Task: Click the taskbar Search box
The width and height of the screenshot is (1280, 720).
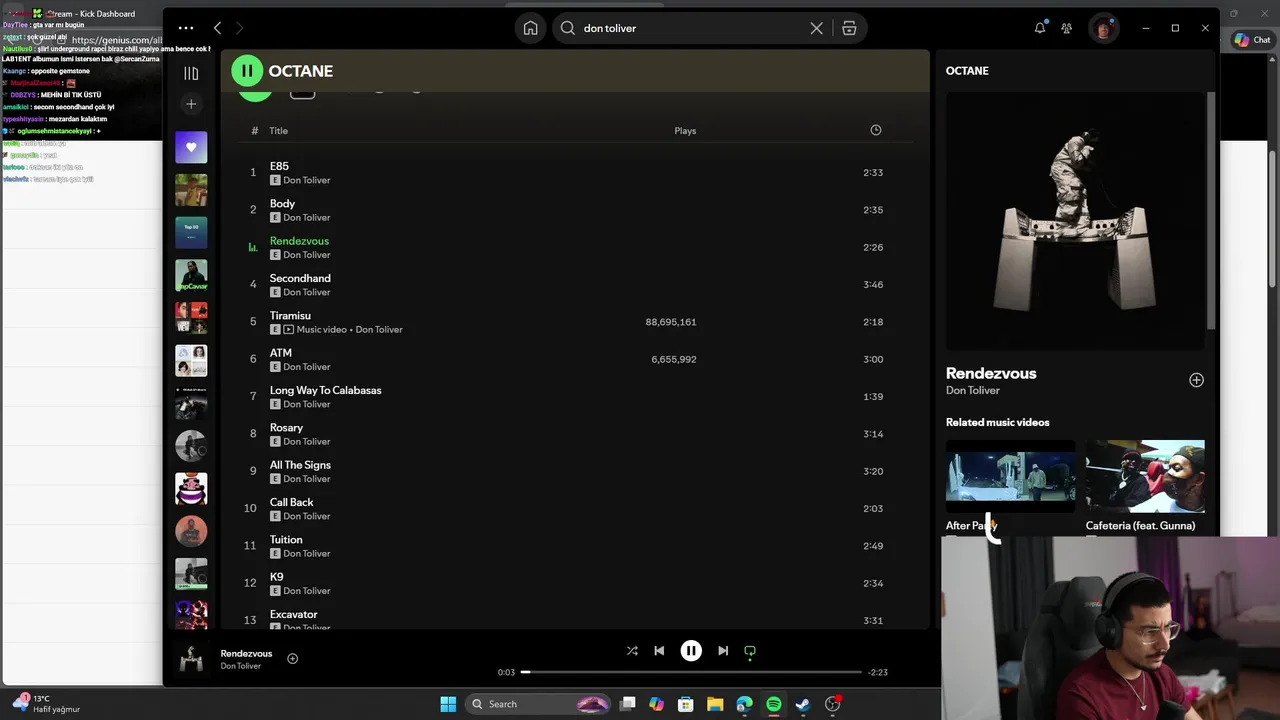Action: 540,704
